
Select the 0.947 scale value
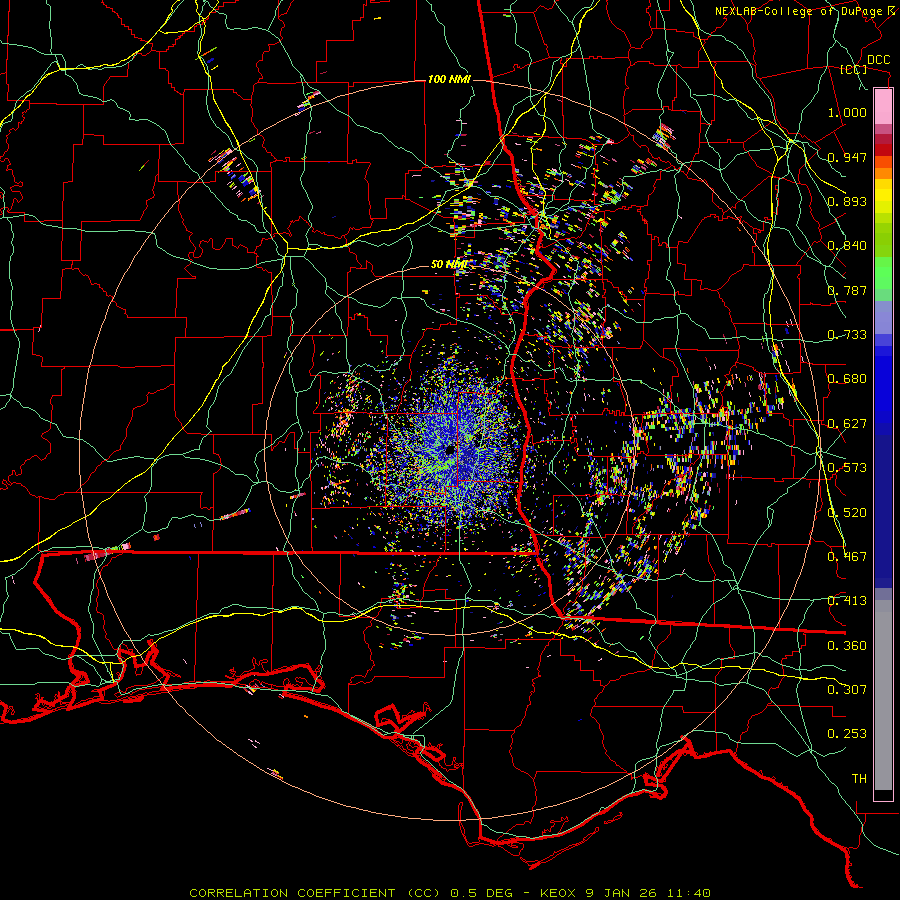847,157
